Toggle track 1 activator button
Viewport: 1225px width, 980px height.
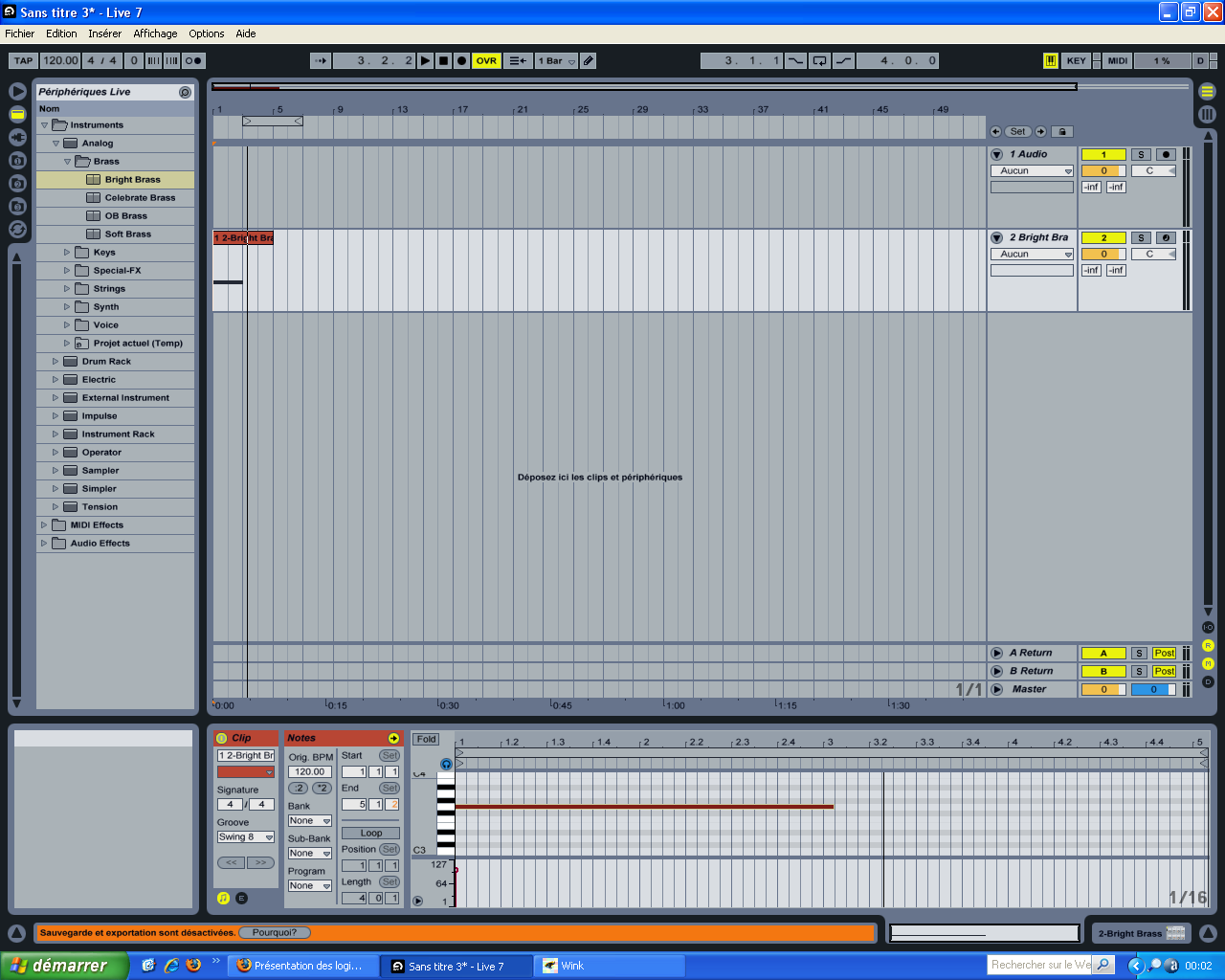pyautogui.click(x=1103, y=154)
